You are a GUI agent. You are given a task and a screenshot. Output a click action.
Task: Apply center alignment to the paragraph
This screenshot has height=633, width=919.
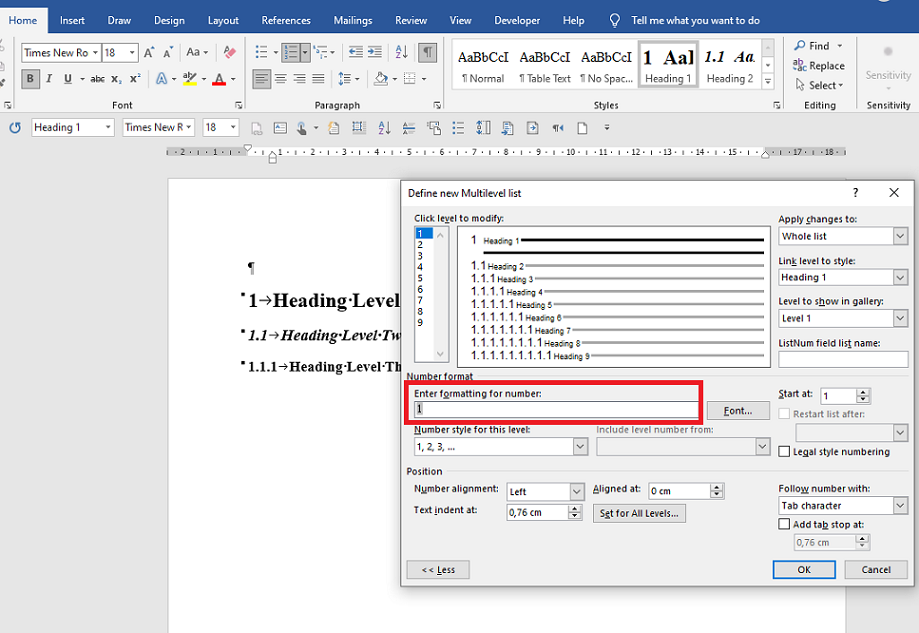[281, 79]
